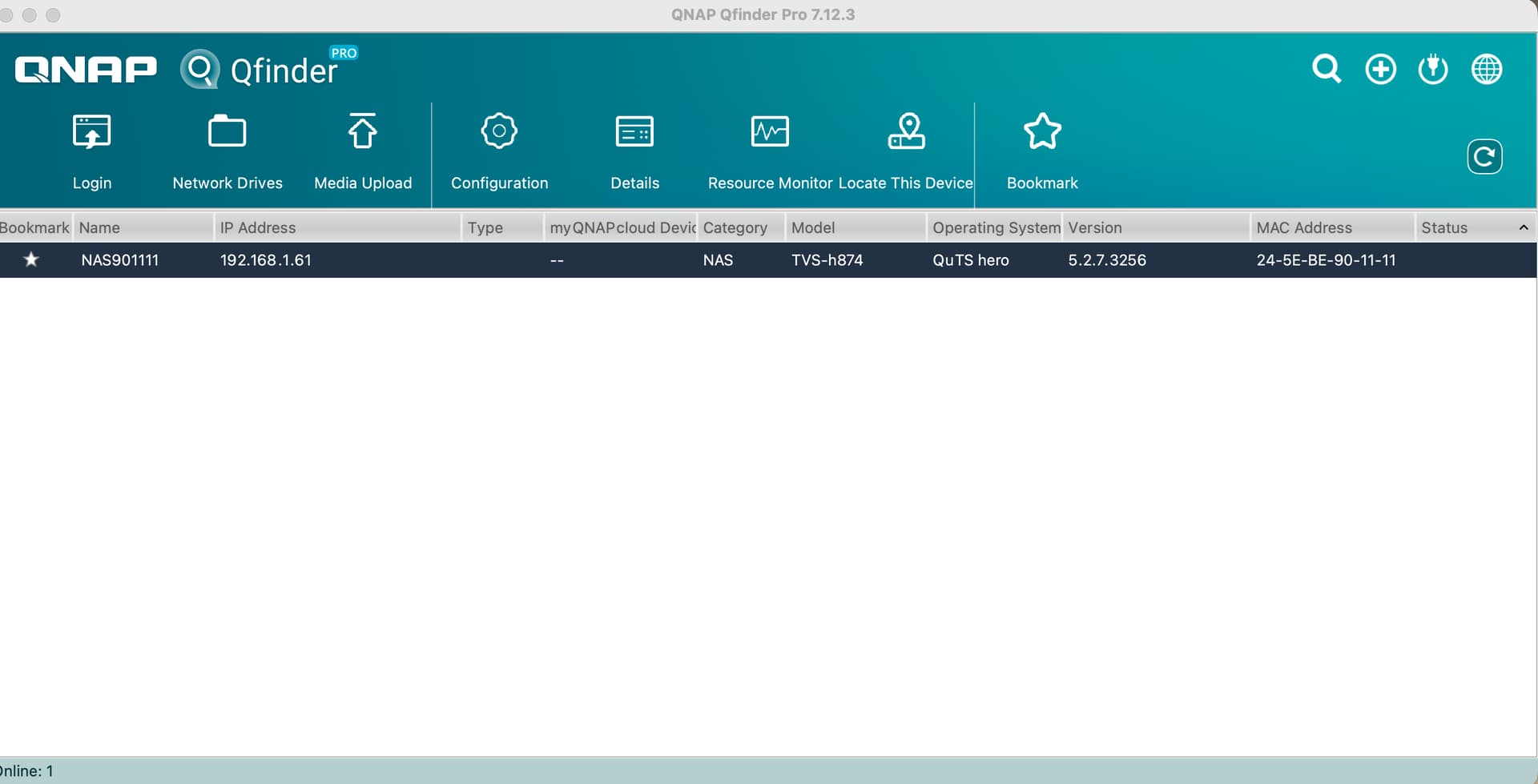Open the Configuration gear
1538x784 pixels.
pyautogui.click(x=499, y=151)
